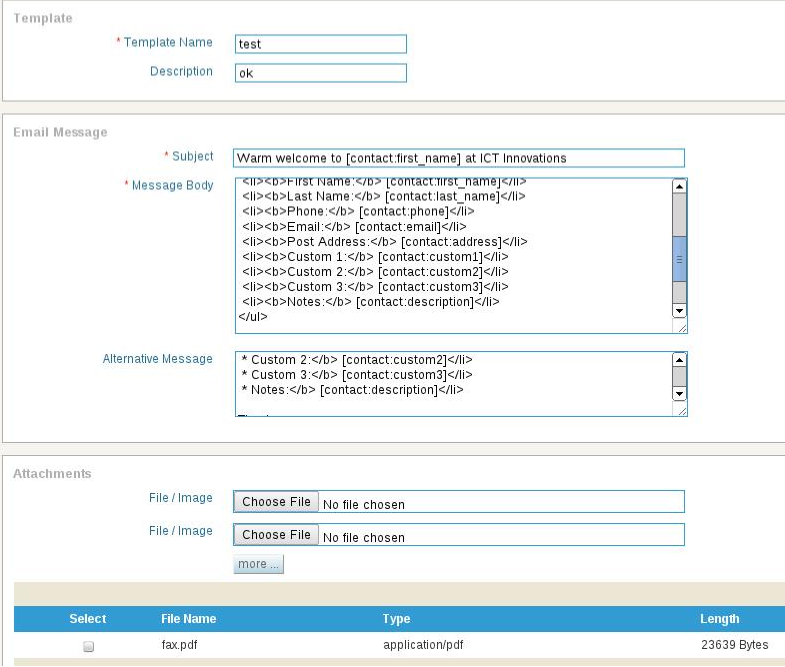Click the Alternative Message scroll down arrow

(679, 394)
